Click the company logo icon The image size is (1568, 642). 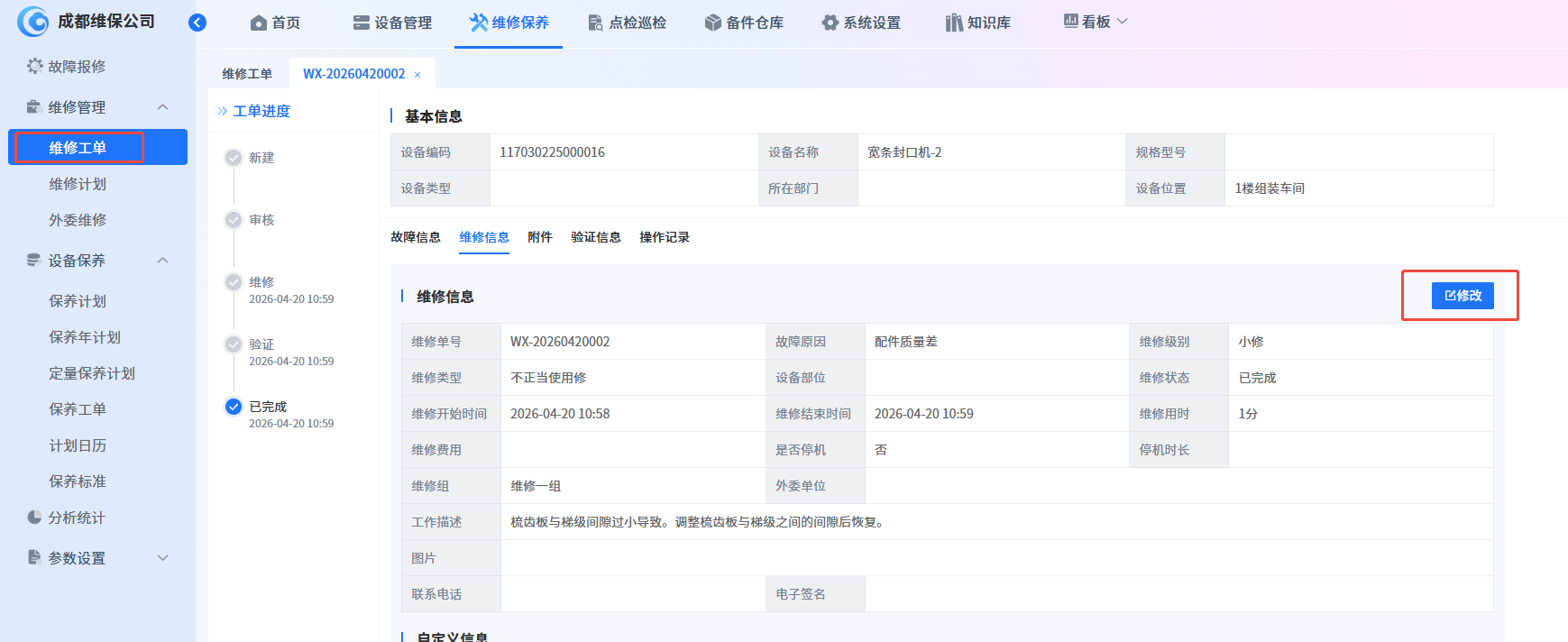33,22
